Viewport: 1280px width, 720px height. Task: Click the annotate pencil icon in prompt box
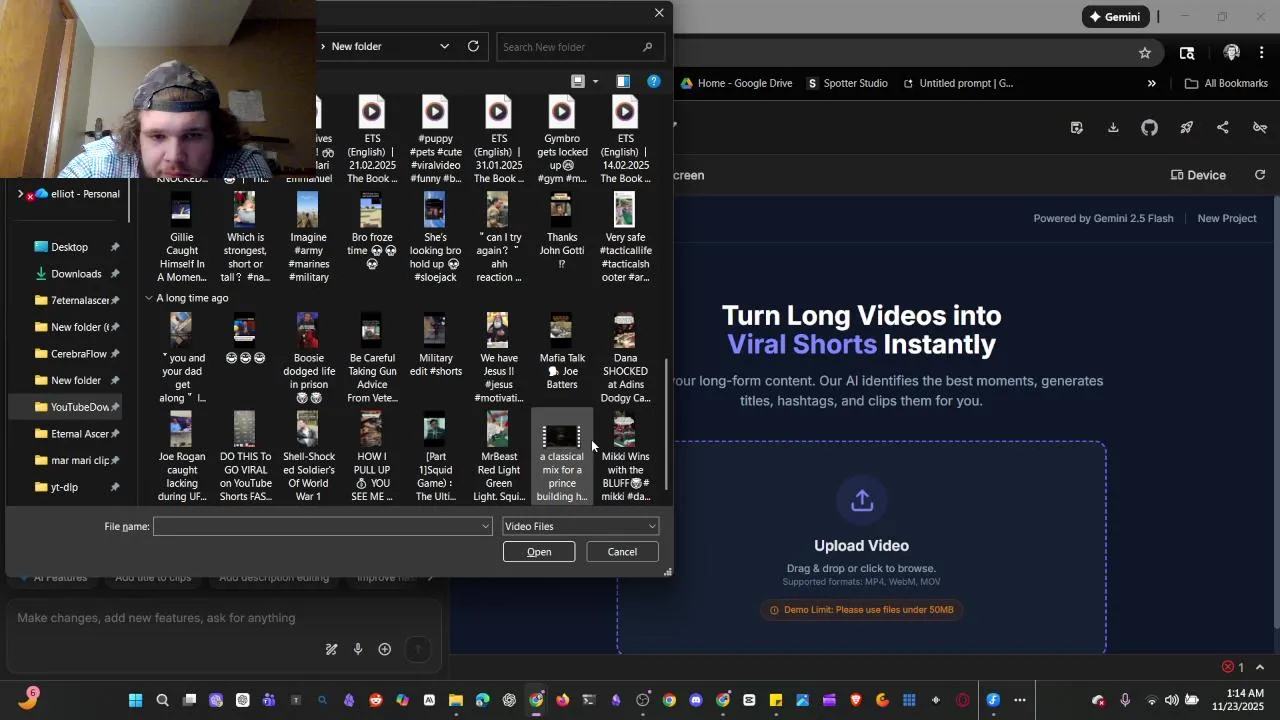click(x=331, y=650)
